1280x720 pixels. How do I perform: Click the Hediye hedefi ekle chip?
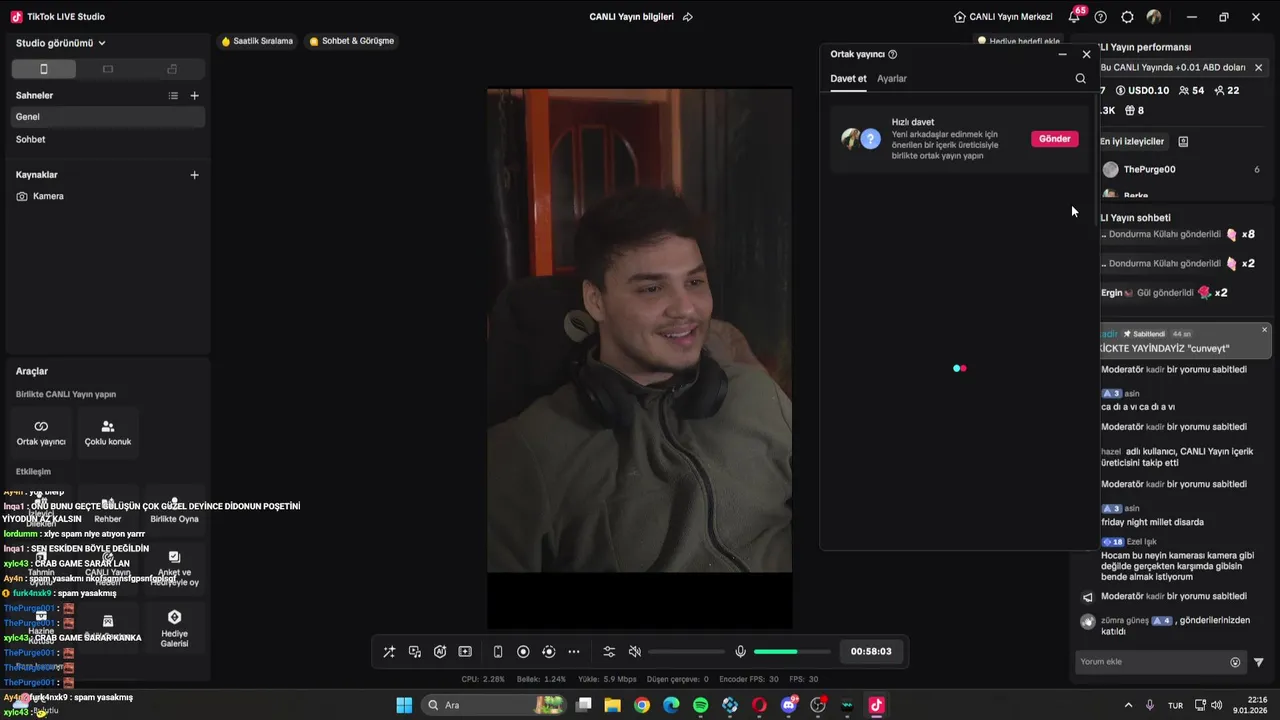1019,41
